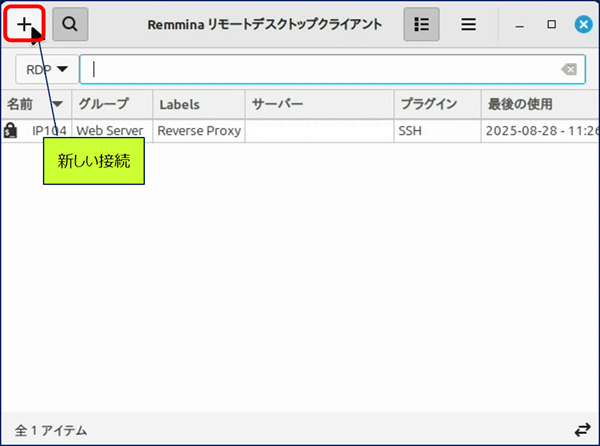Toggle the search bar magnifier button
This screenshot has width=600, height=446.
[x=70, y=24]
